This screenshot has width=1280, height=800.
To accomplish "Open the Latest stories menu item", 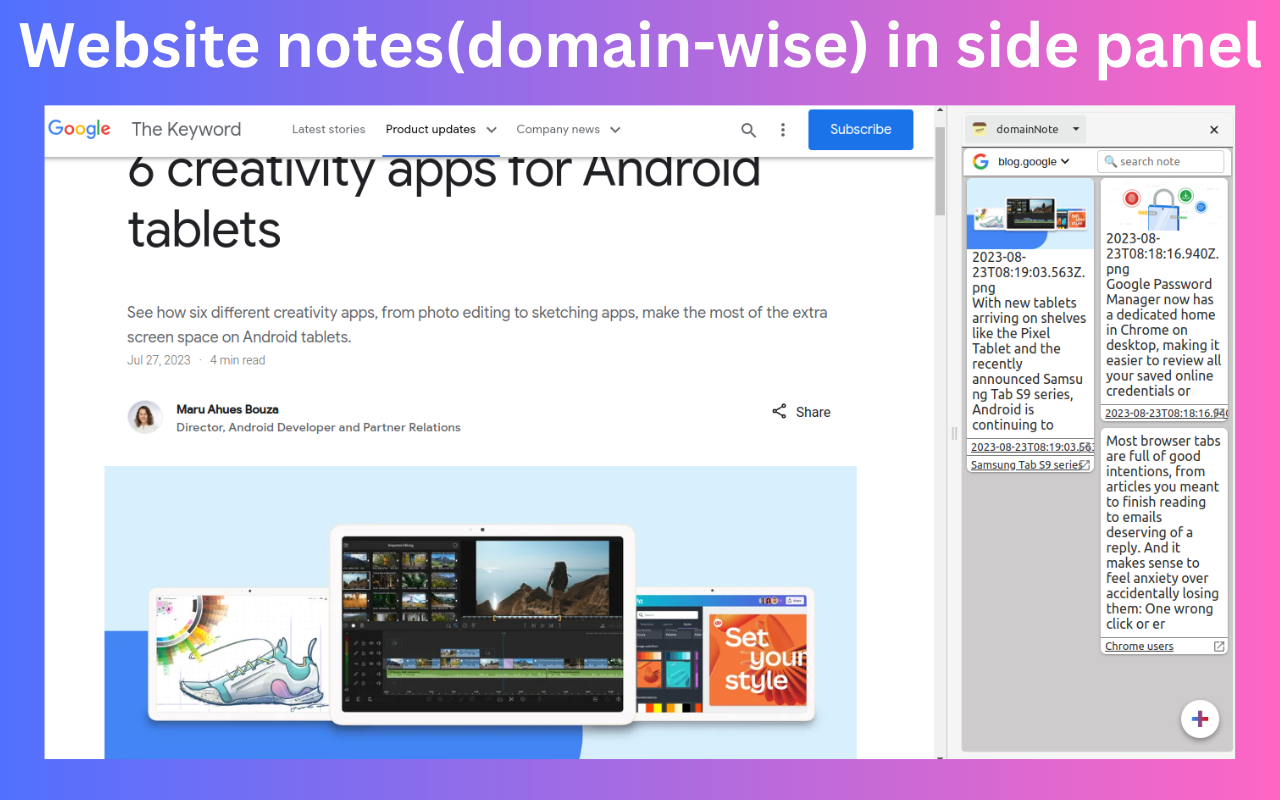I will (329, 129).
